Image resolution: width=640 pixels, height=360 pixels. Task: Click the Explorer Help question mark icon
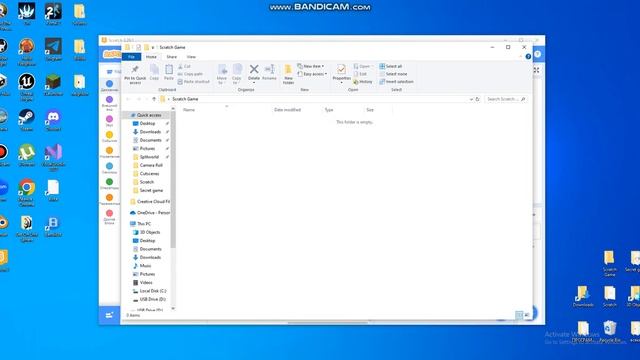(528, 57)
